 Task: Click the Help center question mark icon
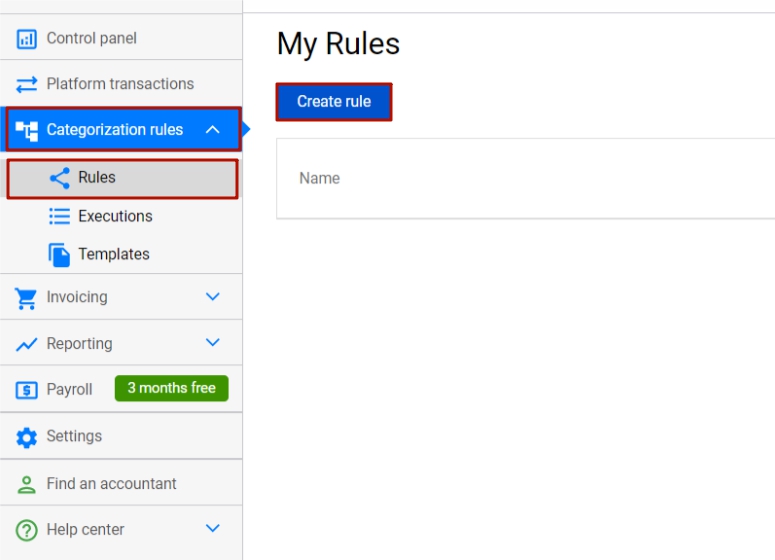(x=27, y=530)
